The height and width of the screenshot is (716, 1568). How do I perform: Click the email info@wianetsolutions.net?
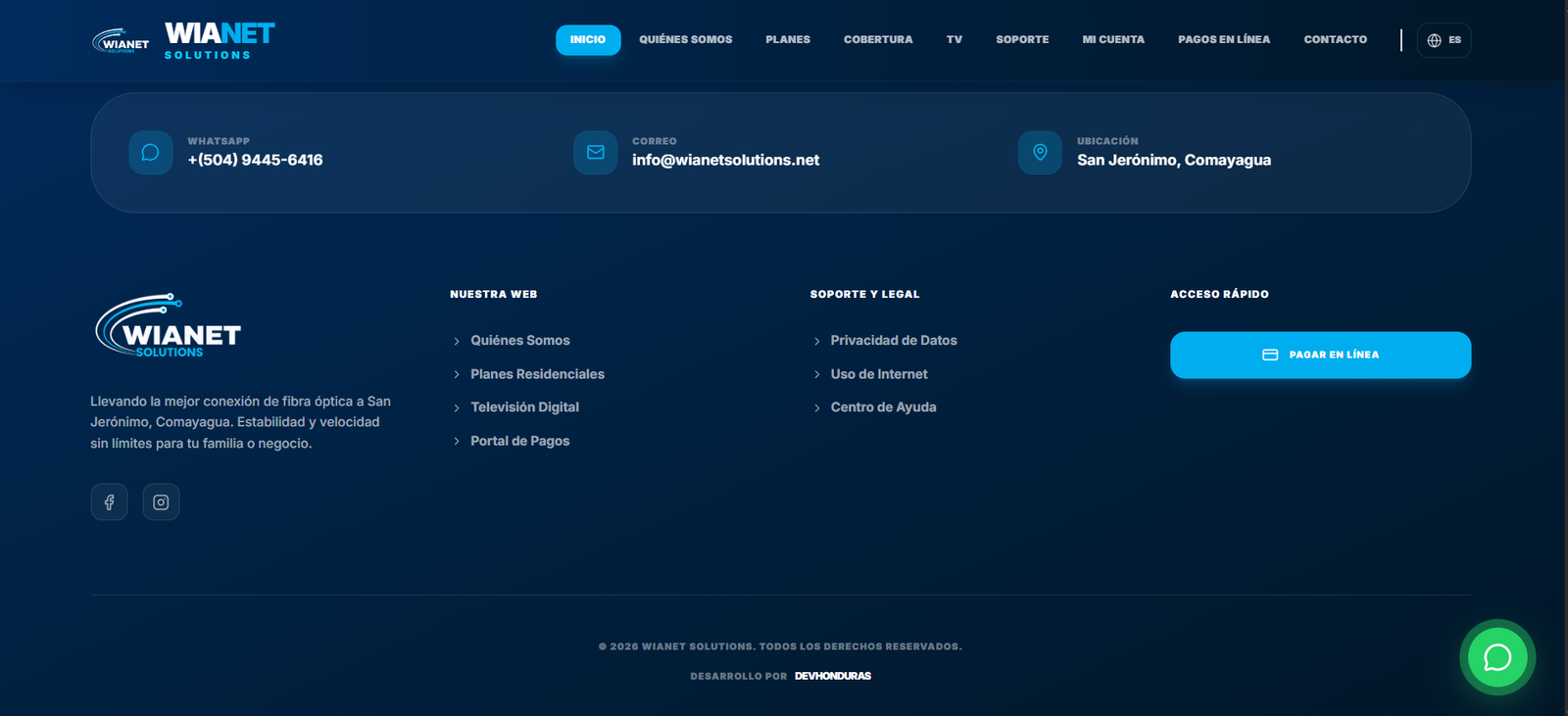725,160
